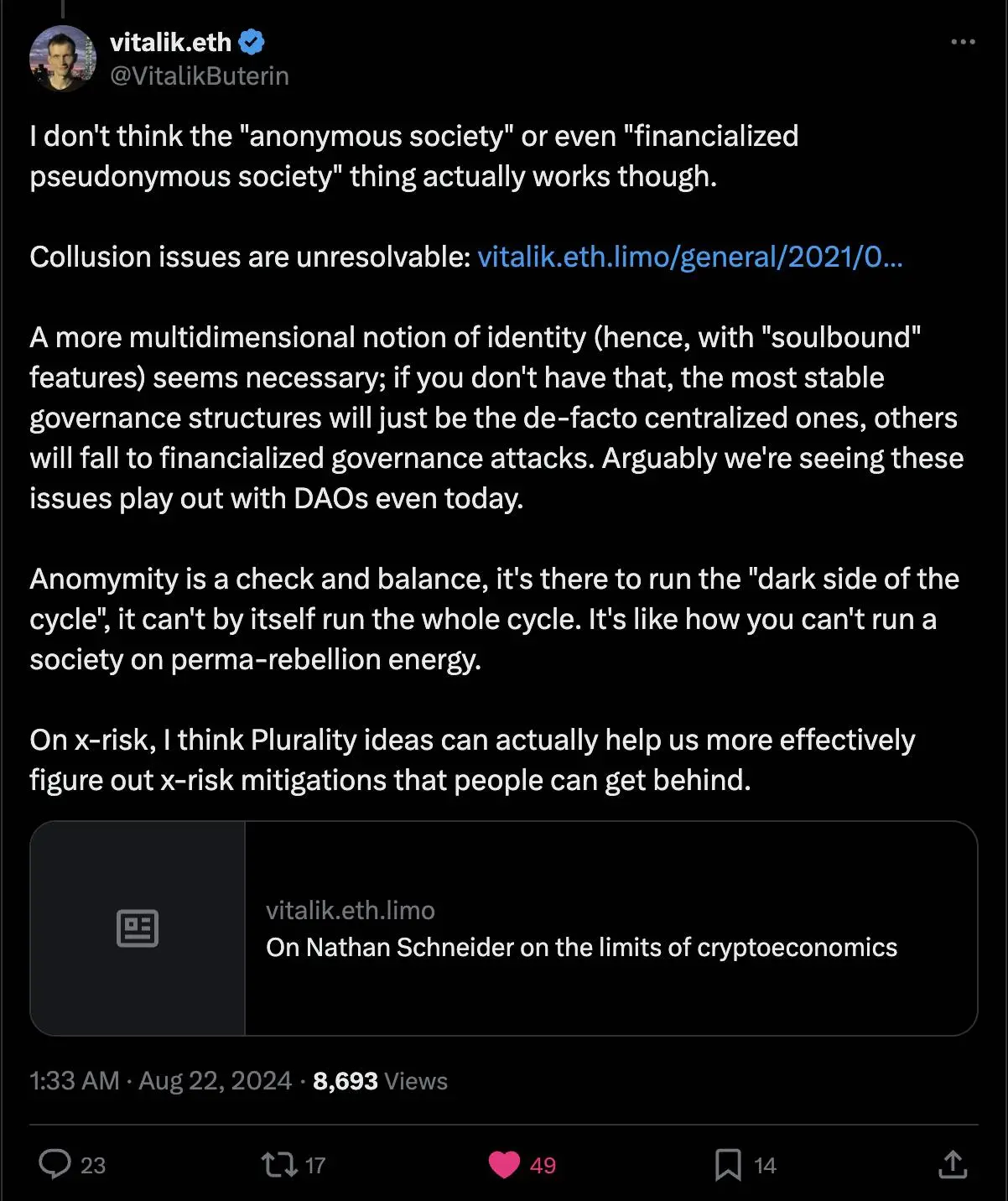Click the reply speech bubble icon
1008x1201 pixels.
55,1164
